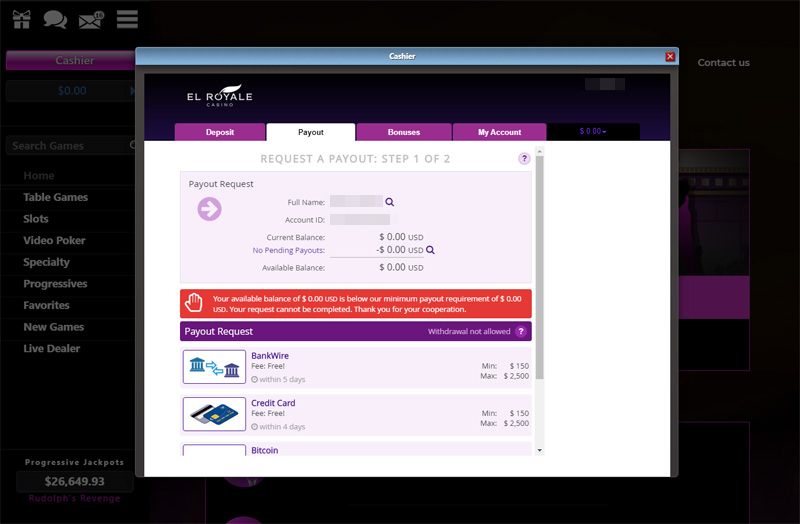Screen dimensions: 800x524
Task: Open the Progressives category
Action: coord(55,284)
